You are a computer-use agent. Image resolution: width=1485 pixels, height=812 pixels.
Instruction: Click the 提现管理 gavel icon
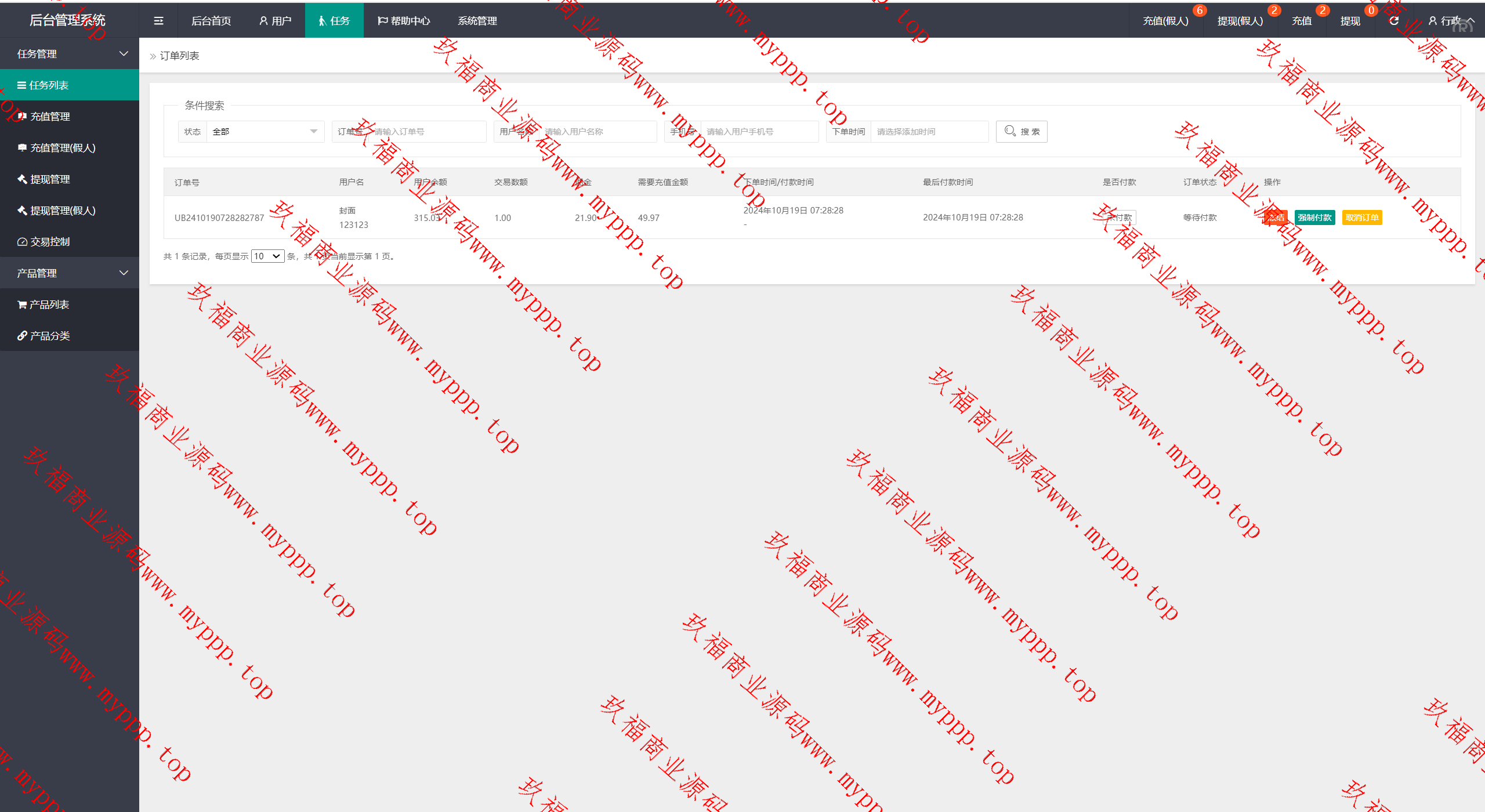pyautogui.click(x=22, y=179)
